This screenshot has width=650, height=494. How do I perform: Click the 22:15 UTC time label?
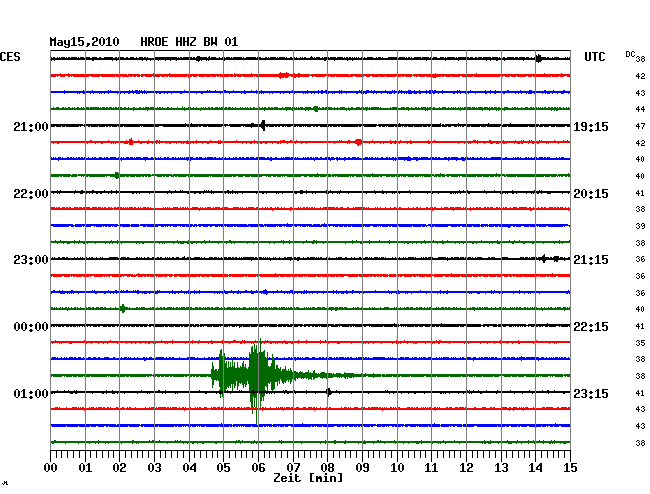(591, 327)
